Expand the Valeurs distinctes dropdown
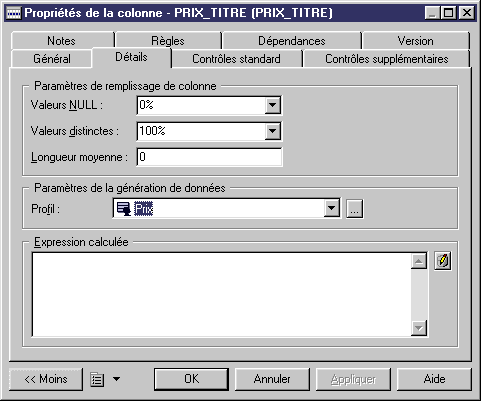Viewport: 481px width, 401px height. (272, 131)
